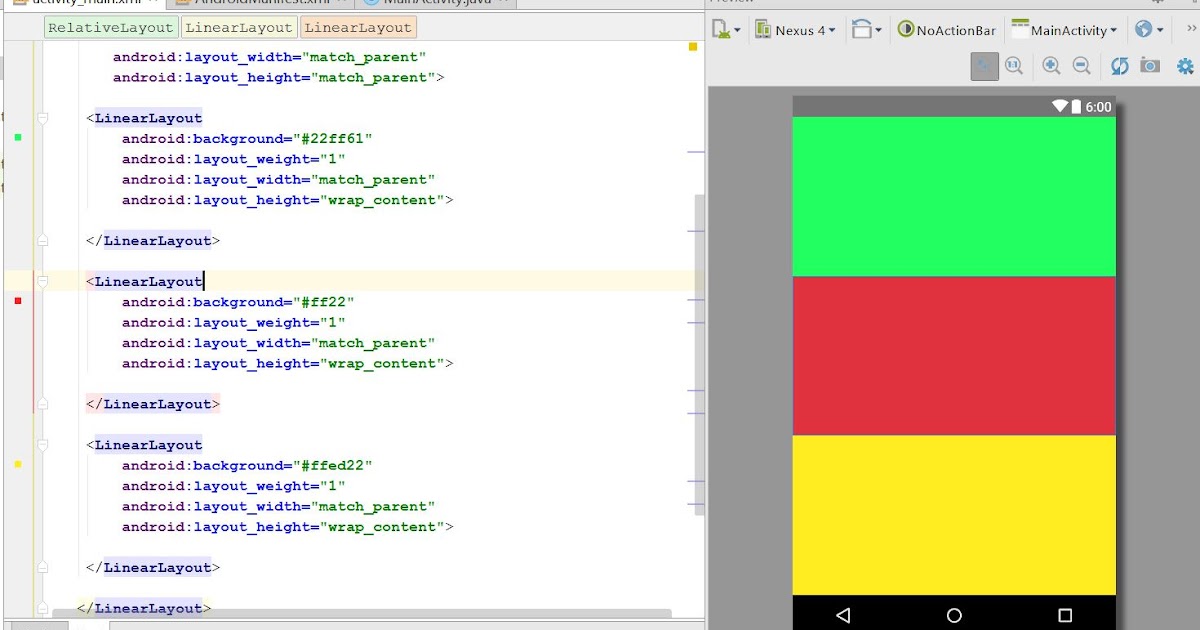Collapse the LinearLayout with background #22ff61
The width and height of the screenshot is (1200, 630).
pos(42,118)
